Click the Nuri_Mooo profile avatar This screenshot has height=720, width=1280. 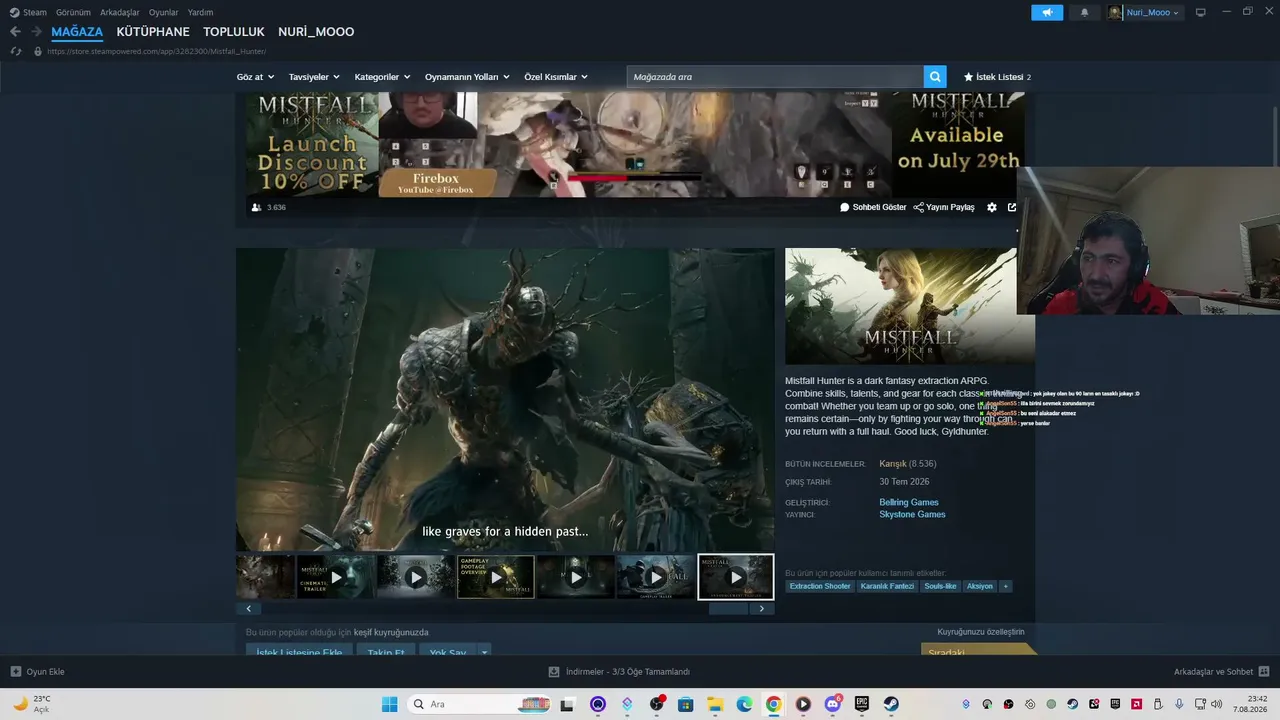1115,12
